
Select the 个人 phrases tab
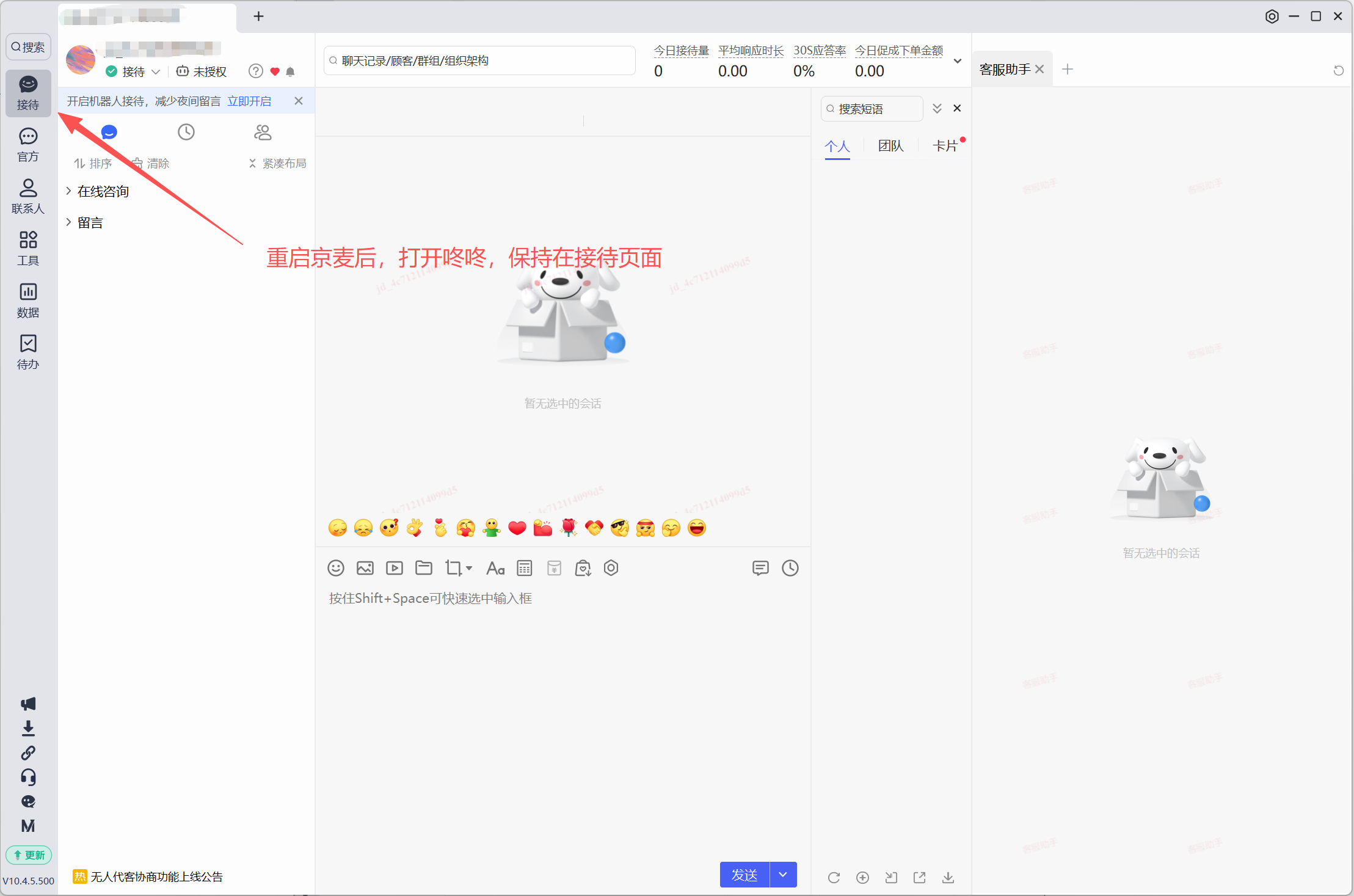[x=837, y=146]
